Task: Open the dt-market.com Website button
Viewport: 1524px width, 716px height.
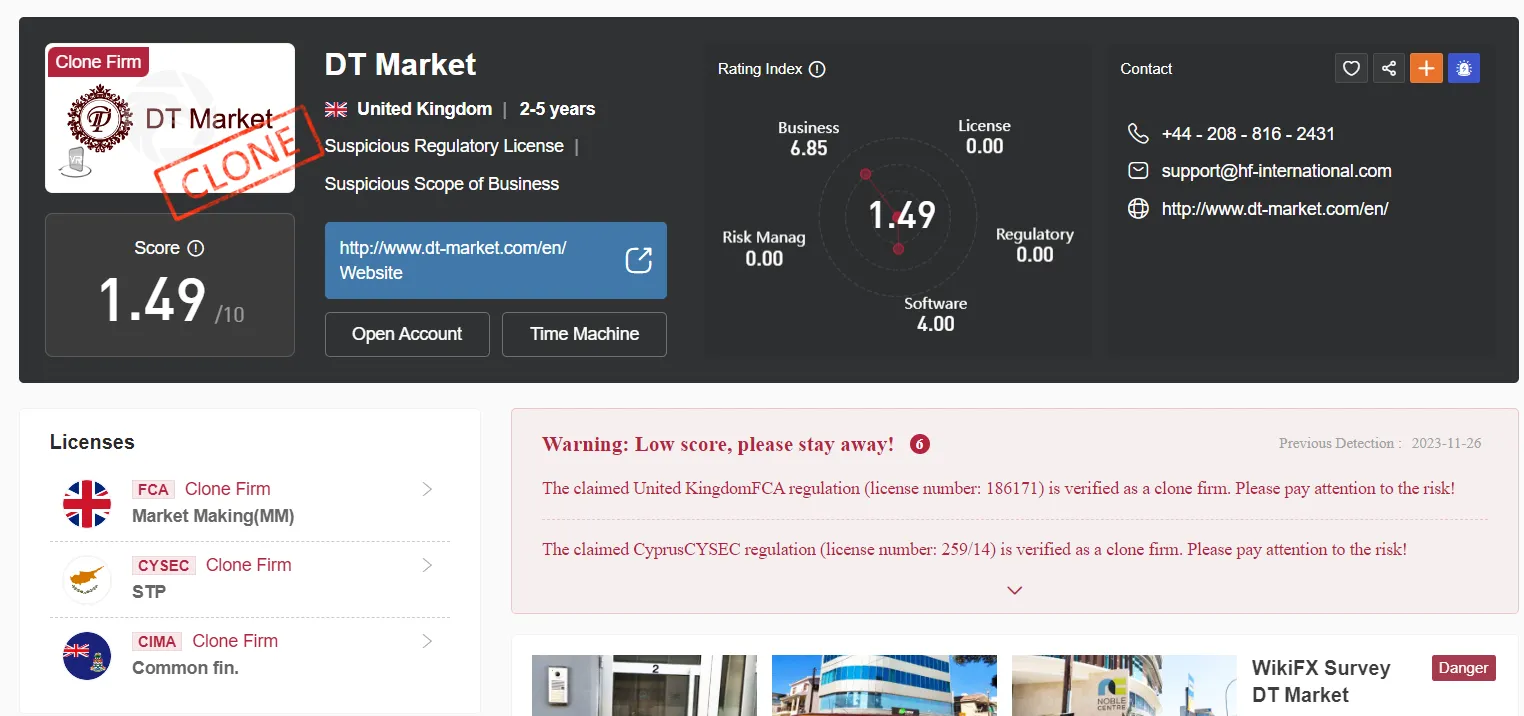Action: click(496, 260)
